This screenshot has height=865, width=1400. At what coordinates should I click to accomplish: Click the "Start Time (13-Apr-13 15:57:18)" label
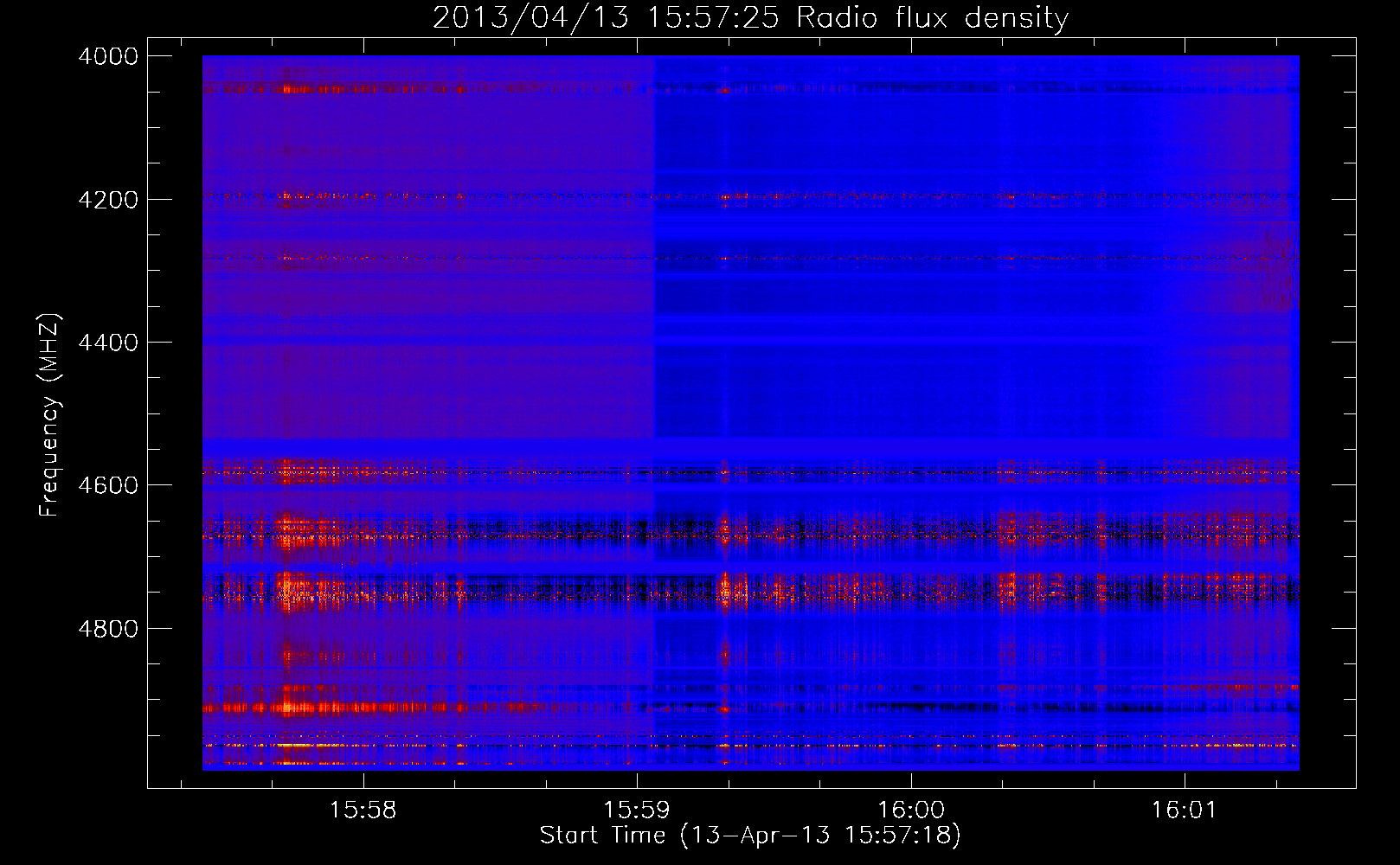[750, 836]
